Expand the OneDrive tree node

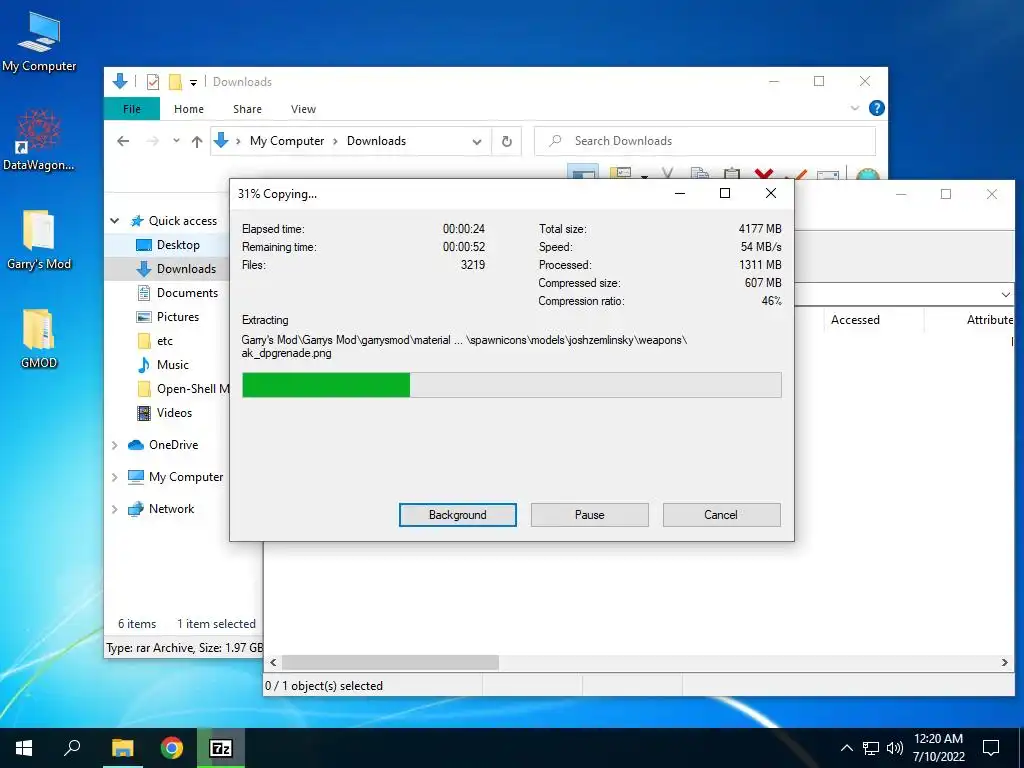pyautogui.click(x=115, y=445)
